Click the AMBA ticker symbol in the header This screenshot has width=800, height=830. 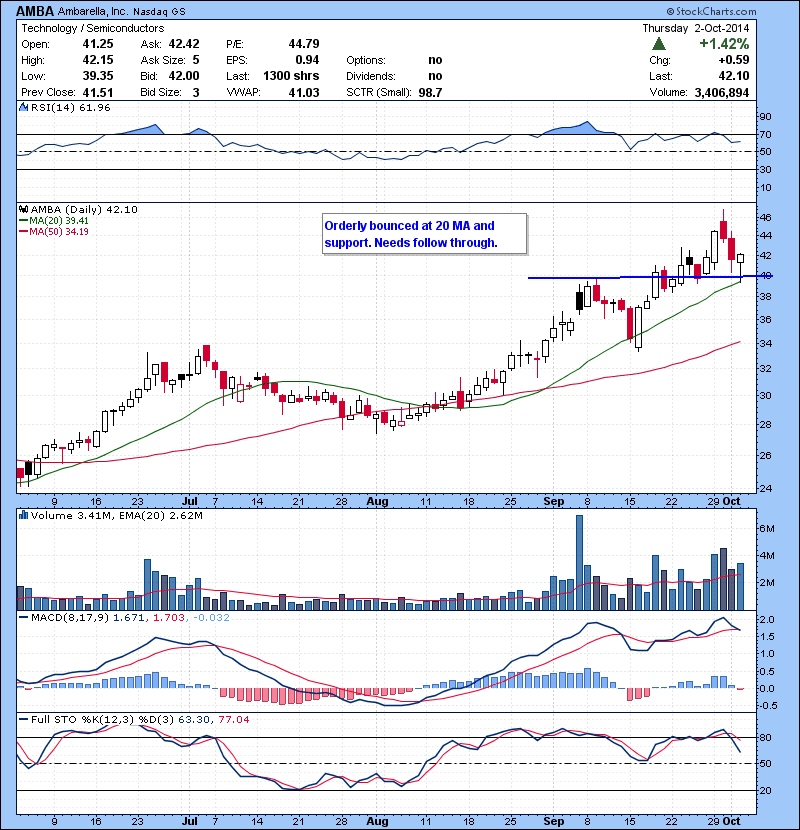point(35,11)
